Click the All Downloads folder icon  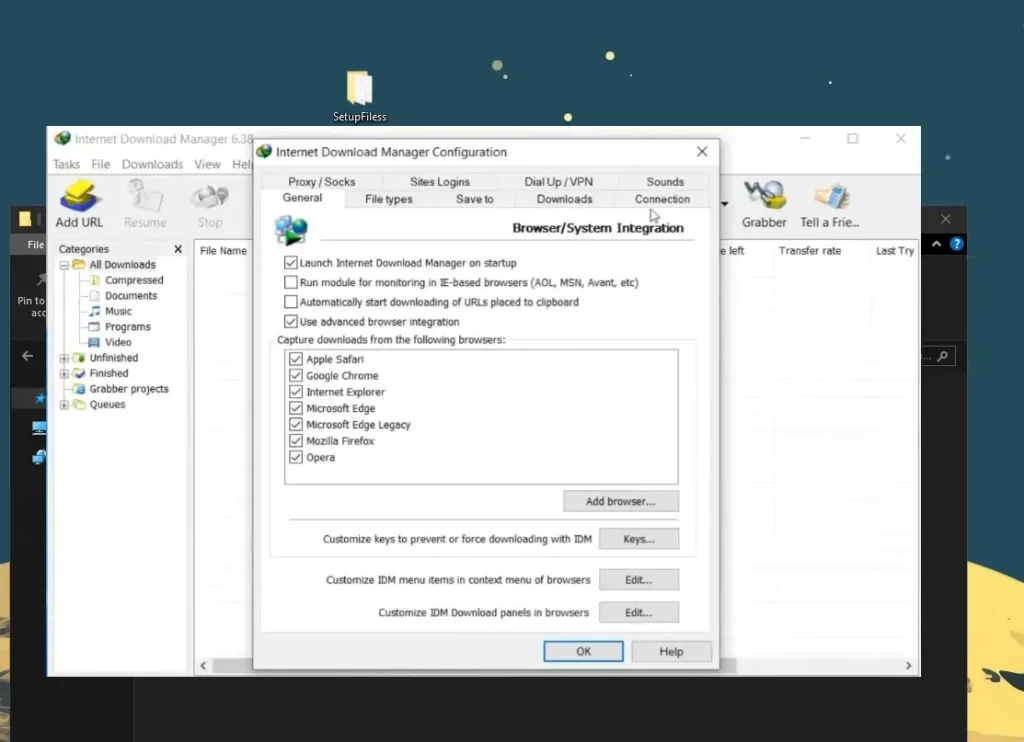tap(79, 265)
